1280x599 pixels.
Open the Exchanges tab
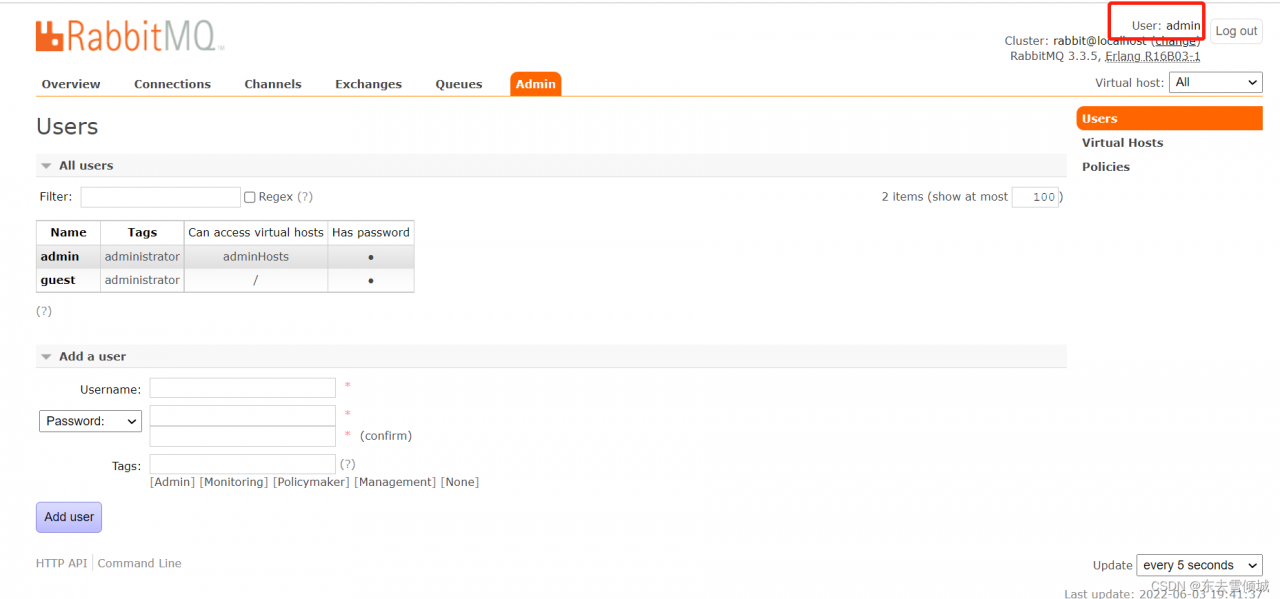368,84
